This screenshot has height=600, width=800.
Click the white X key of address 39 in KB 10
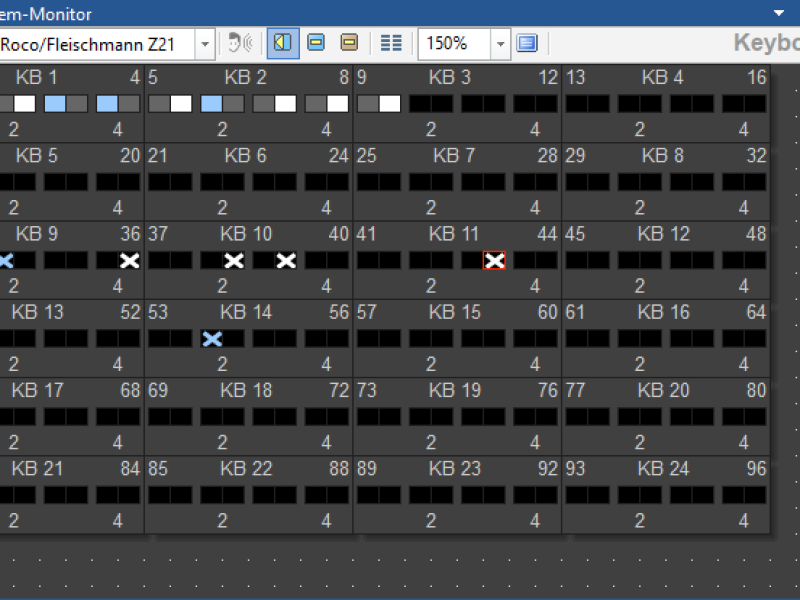286,260
